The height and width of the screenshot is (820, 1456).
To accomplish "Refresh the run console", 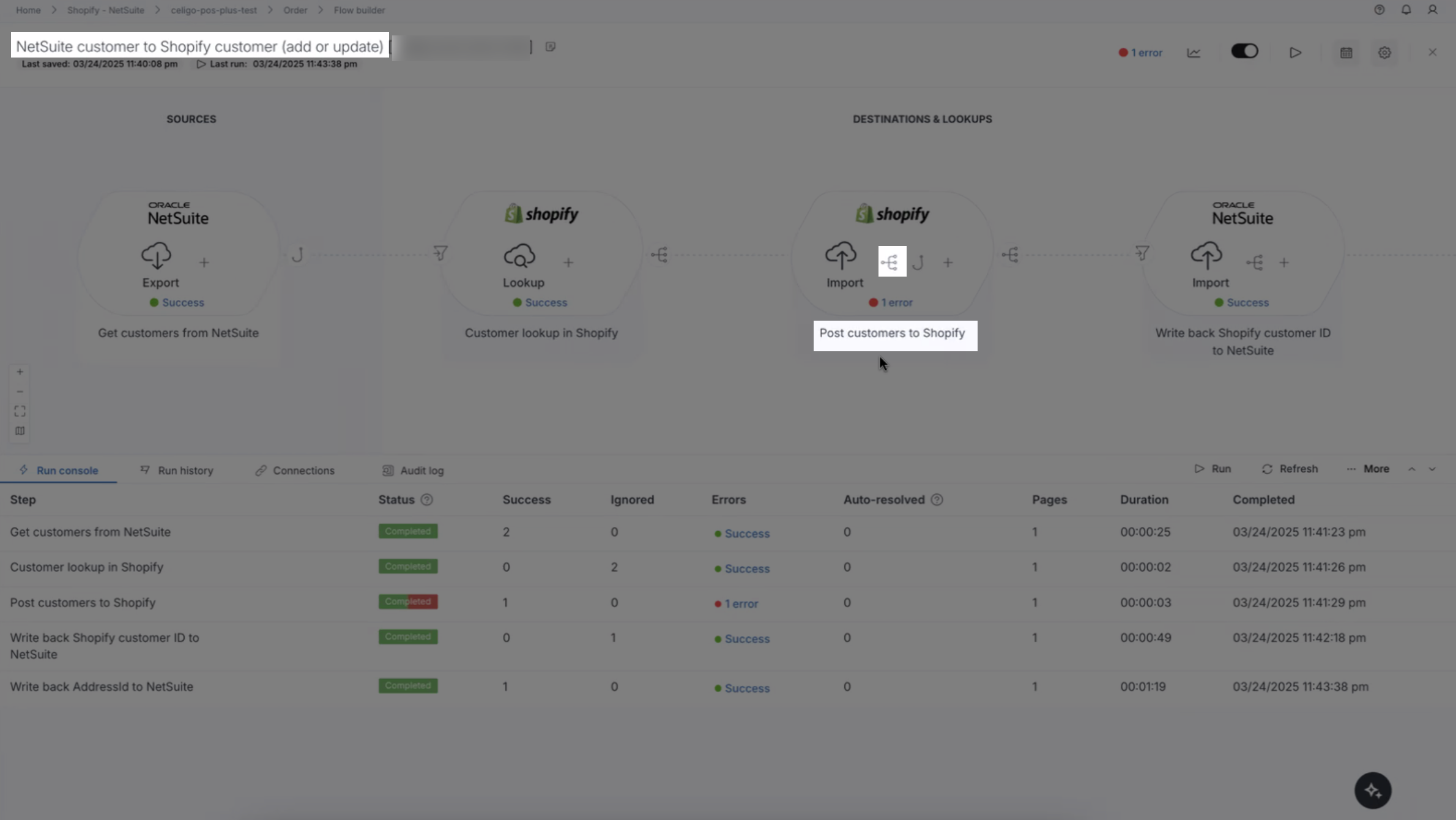I will (x=1290, y=469).
